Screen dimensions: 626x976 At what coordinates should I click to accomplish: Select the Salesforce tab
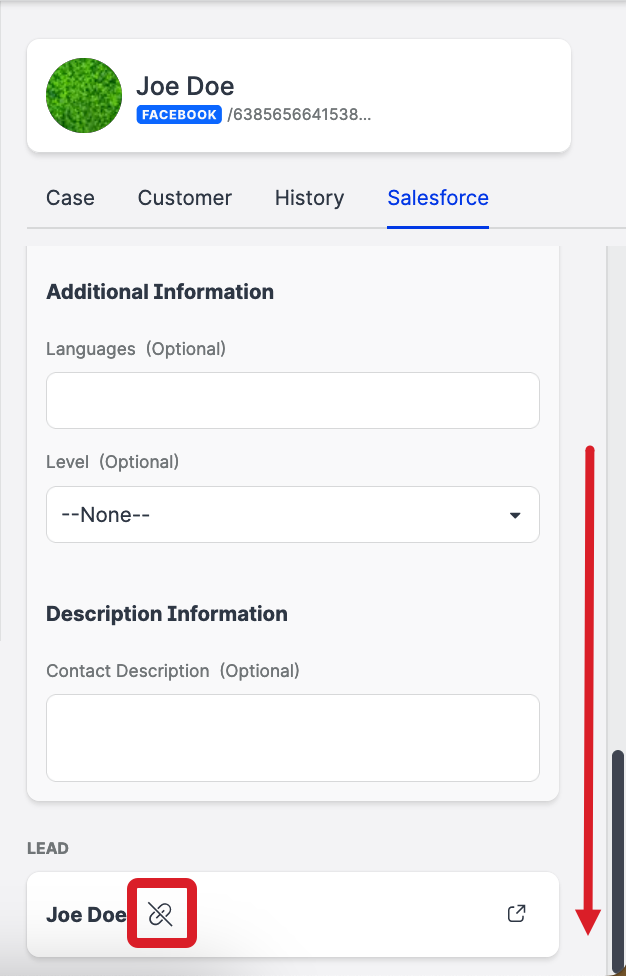tap(438, 198)
